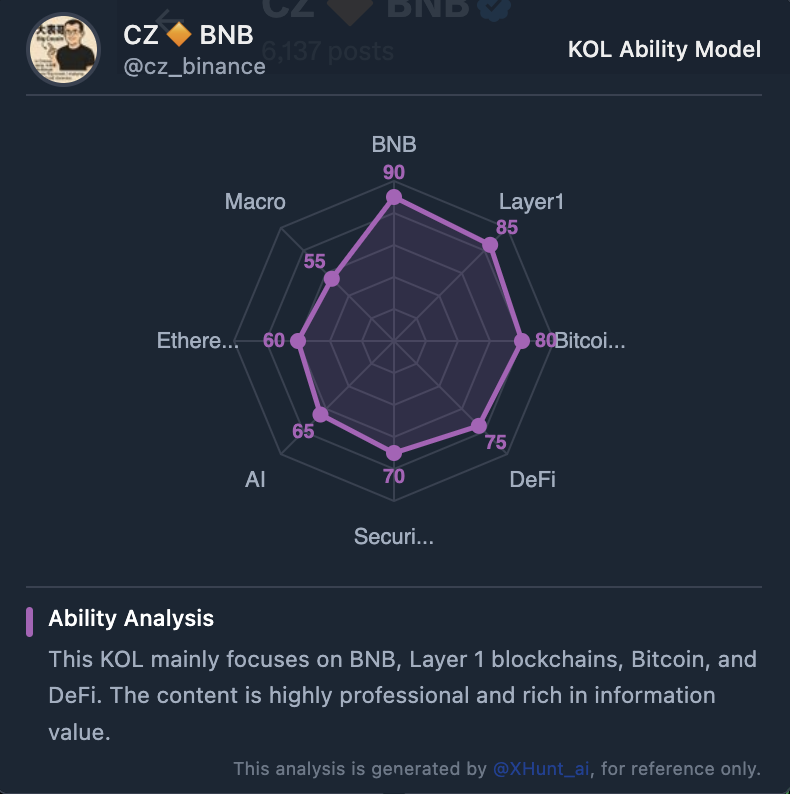Select the BNB axis label
The image size is (790, 794).
point(394,144)
